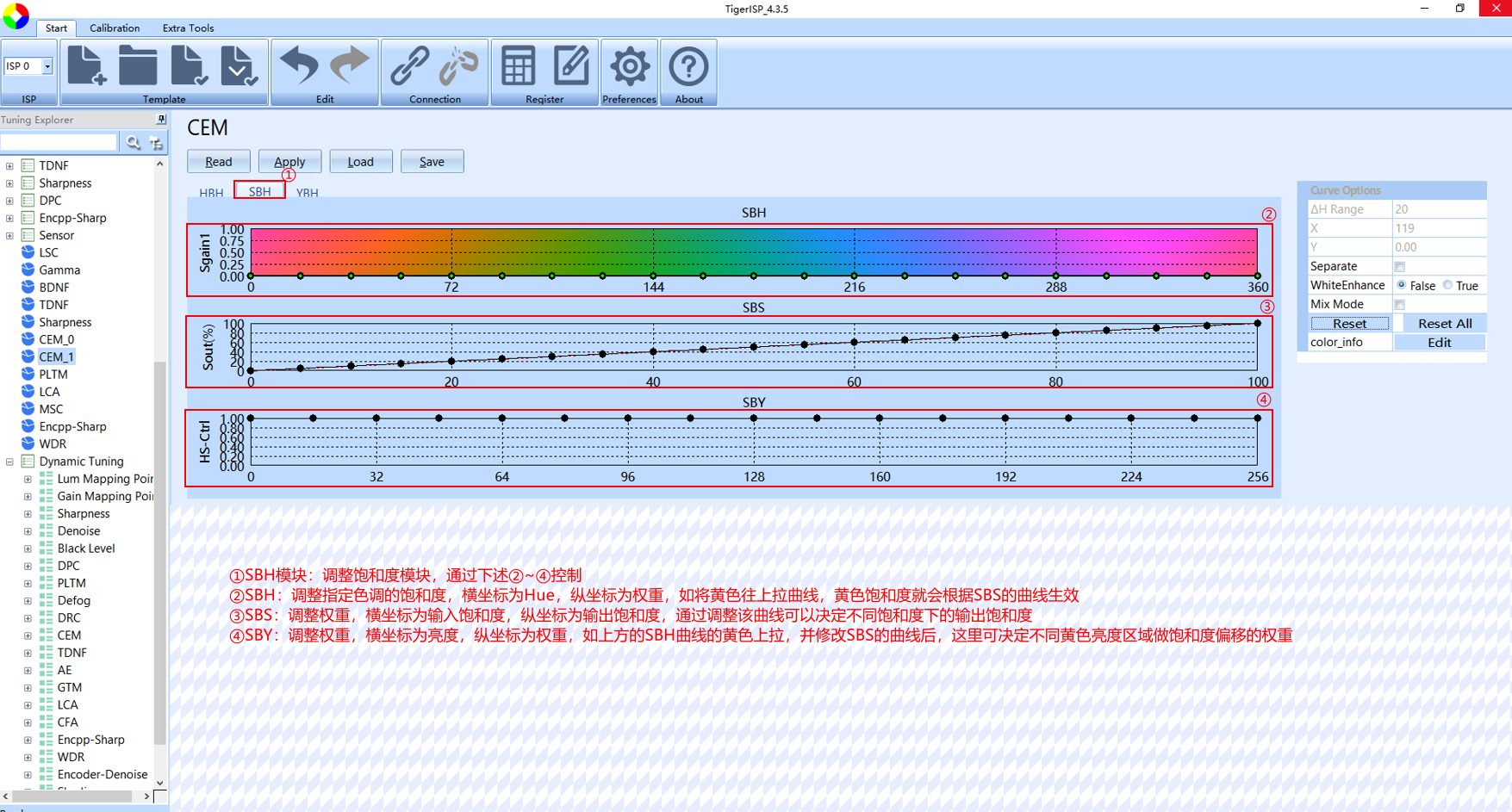This screenshot has height=812, width=1512.
Task: Enable the Separate checkbox
Action: [x=1399, y=267]
